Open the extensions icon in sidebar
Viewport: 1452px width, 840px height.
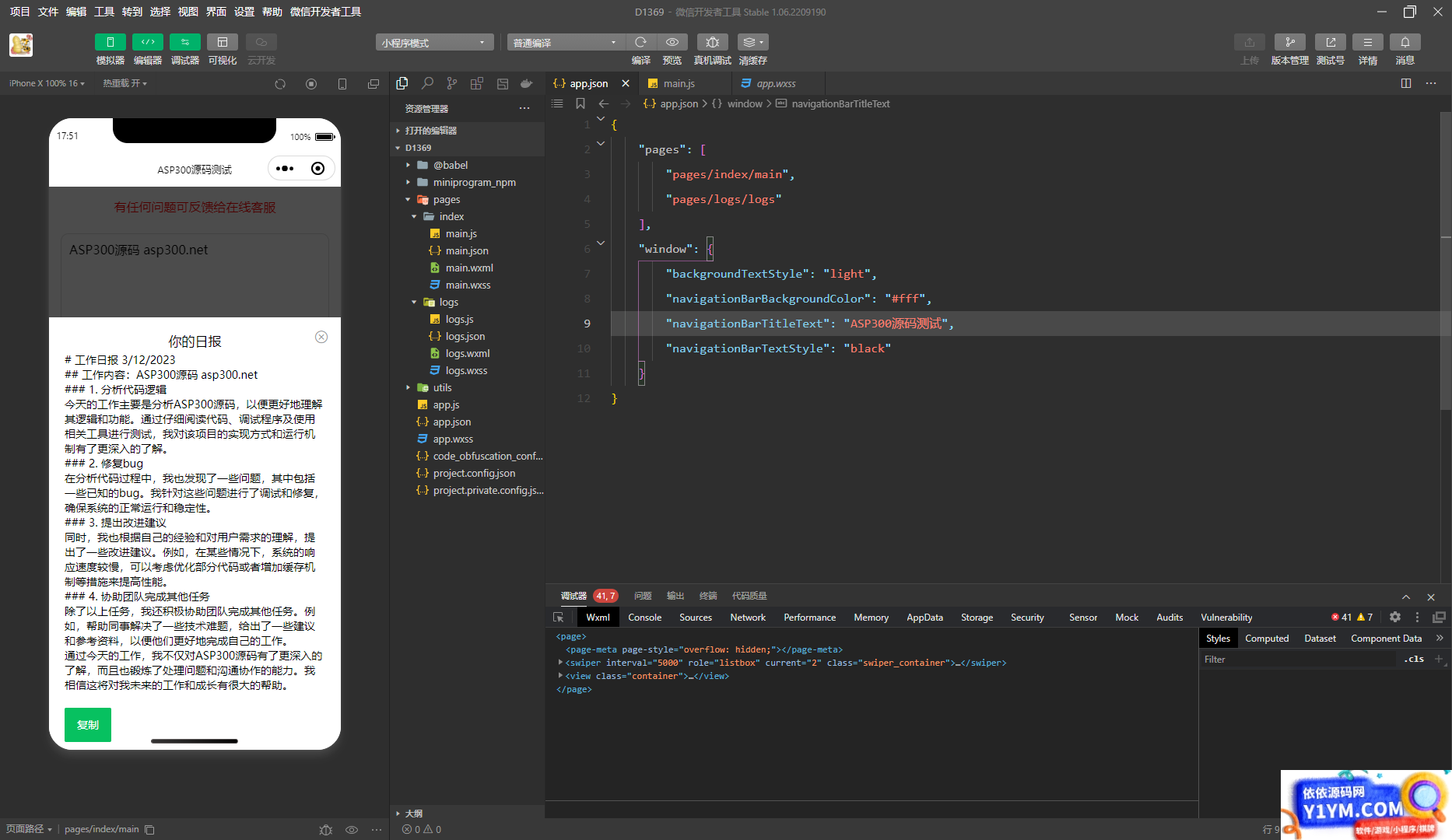[477, 83]
